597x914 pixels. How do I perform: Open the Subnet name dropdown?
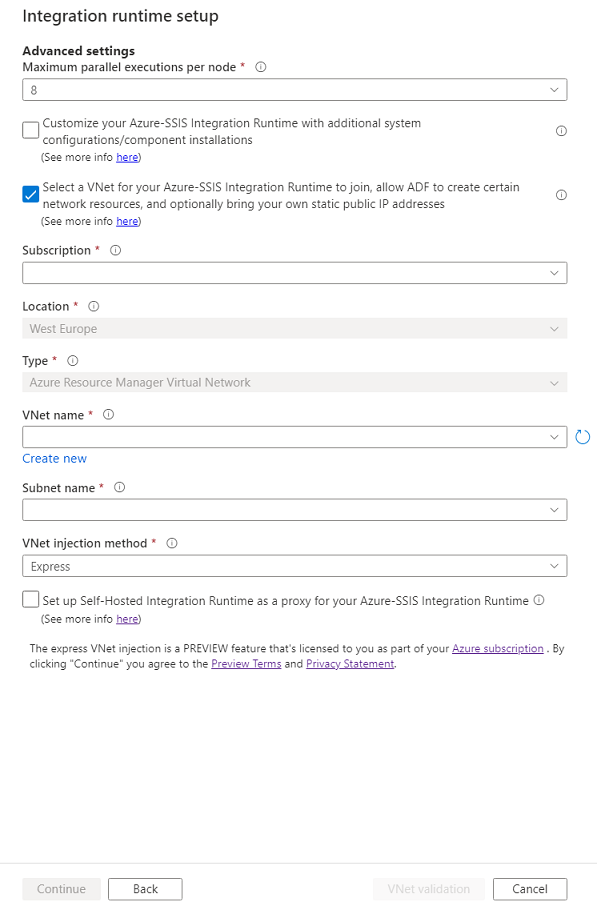click(294, 510)
